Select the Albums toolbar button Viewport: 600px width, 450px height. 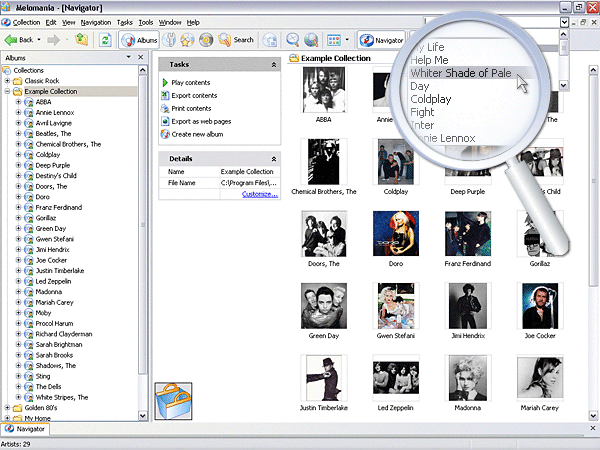[139, 40]
